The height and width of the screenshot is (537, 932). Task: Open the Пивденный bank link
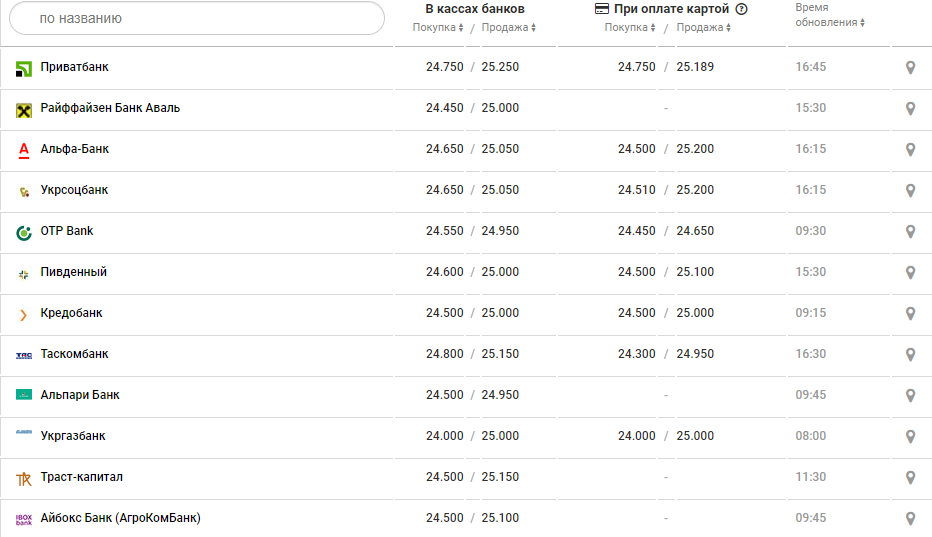(73, 272)
